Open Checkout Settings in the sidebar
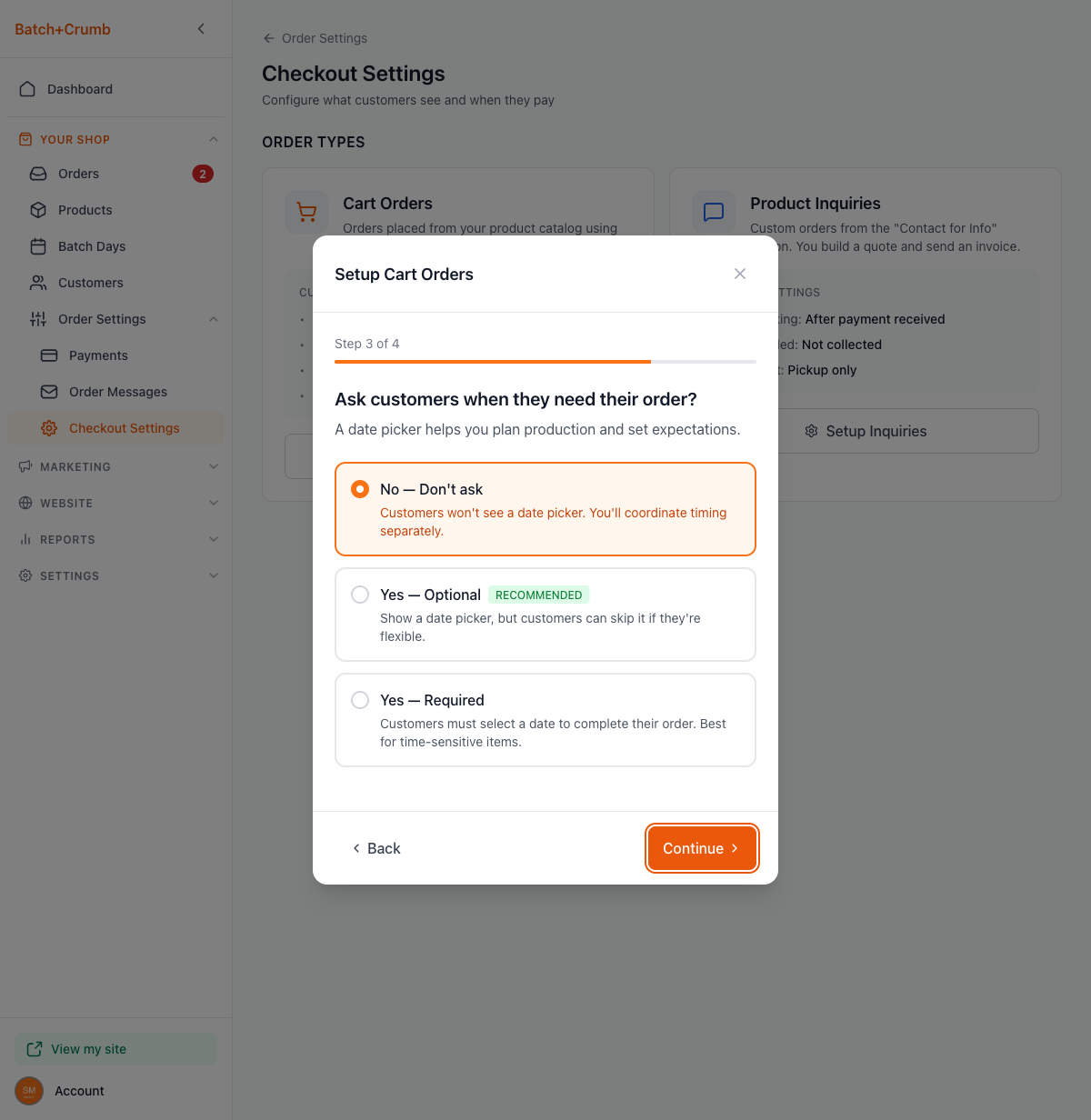 pos(124,428)
